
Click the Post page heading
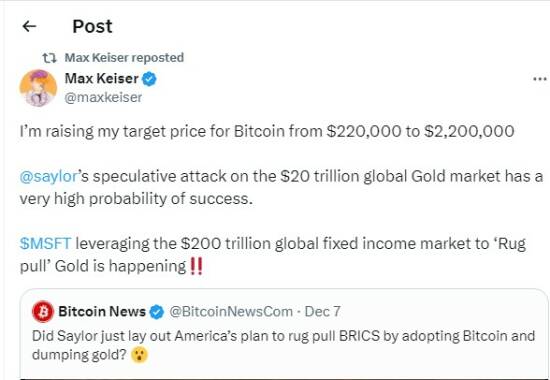(x=92, y=26)
